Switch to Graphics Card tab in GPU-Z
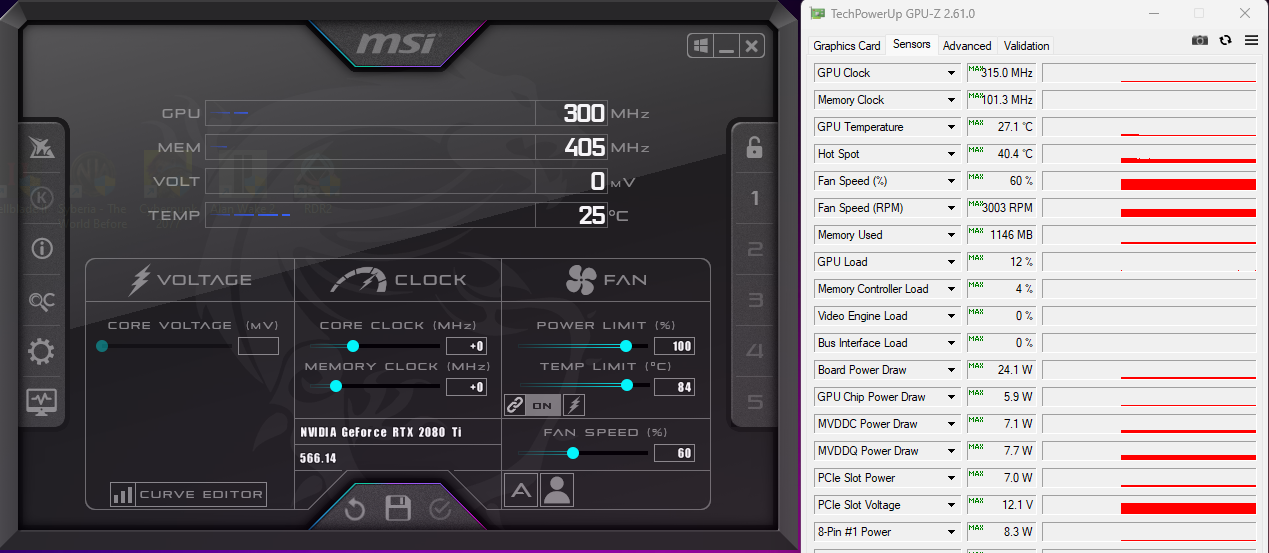Viewport: 1269px width, 553px height. click(x=847, y=46)
